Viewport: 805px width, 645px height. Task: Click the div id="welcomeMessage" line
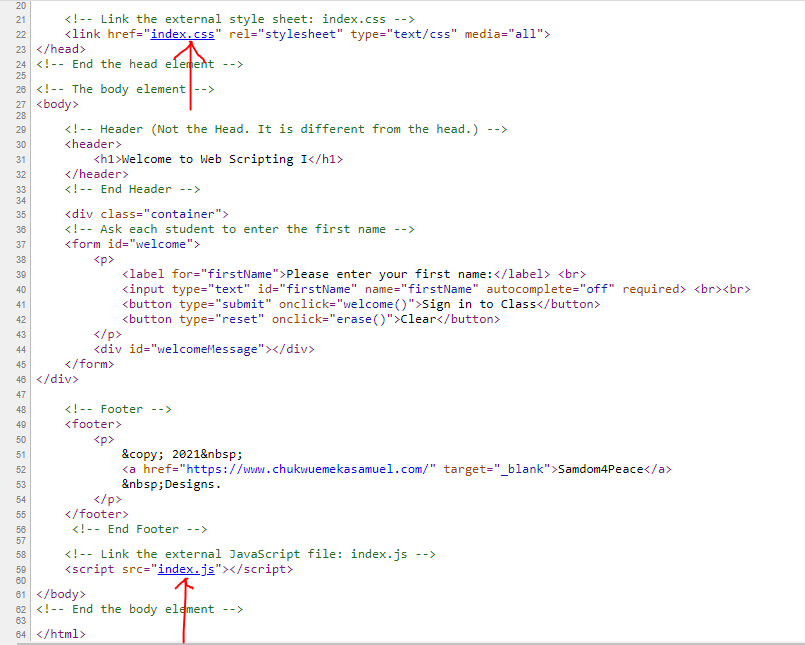[204, 350]
